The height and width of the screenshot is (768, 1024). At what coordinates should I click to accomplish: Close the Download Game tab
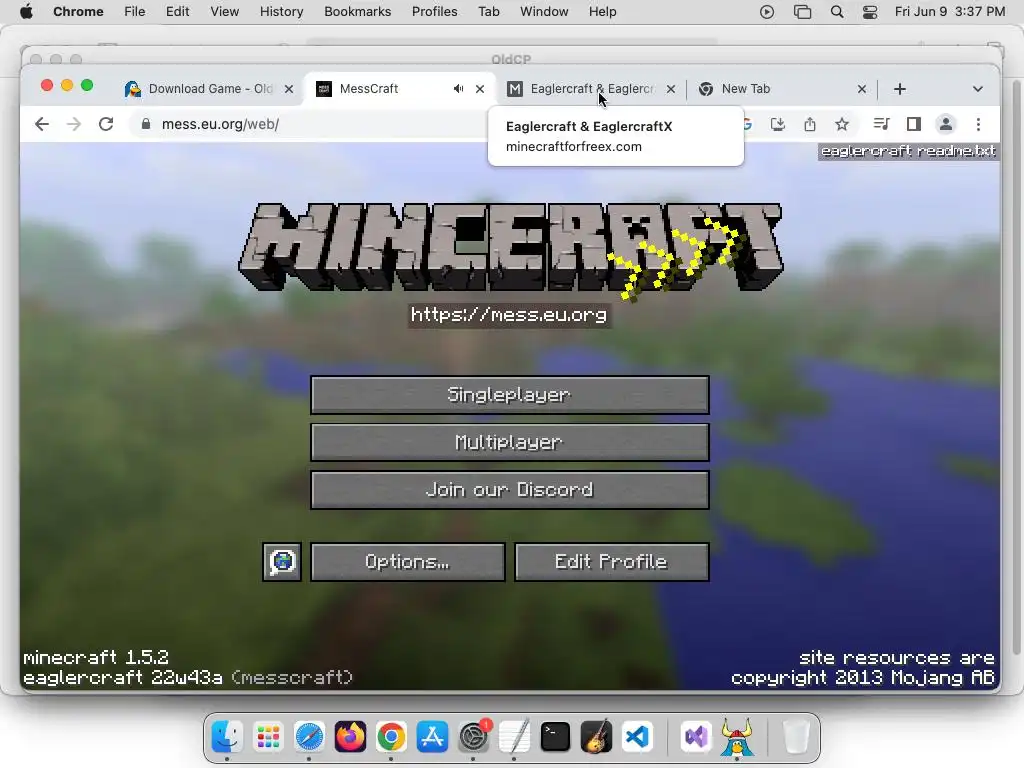point(289,89)
